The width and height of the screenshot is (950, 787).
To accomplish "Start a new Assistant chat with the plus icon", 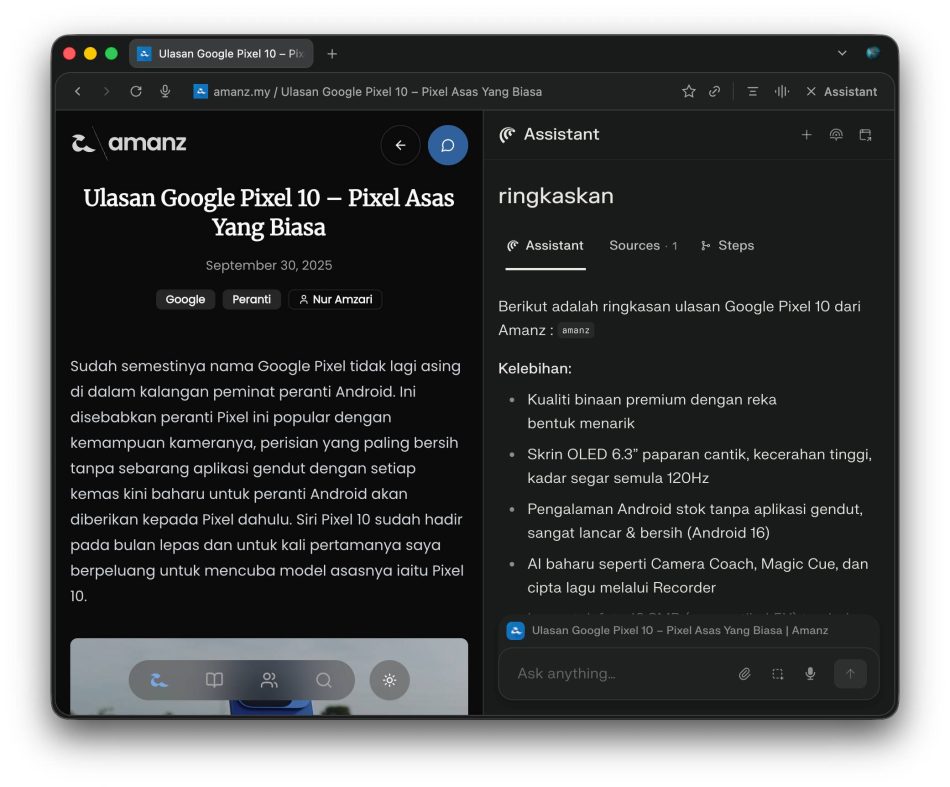I will [x=807, y=134].
